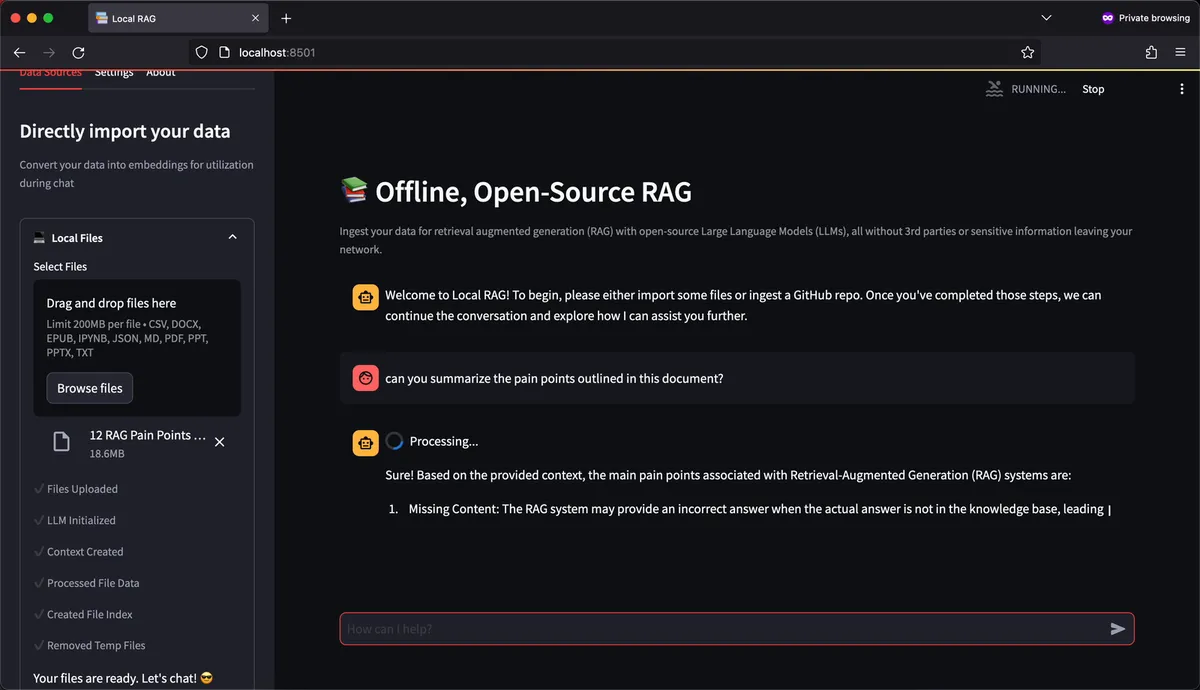Click the browser Back arrow

[x=20, y=52]
